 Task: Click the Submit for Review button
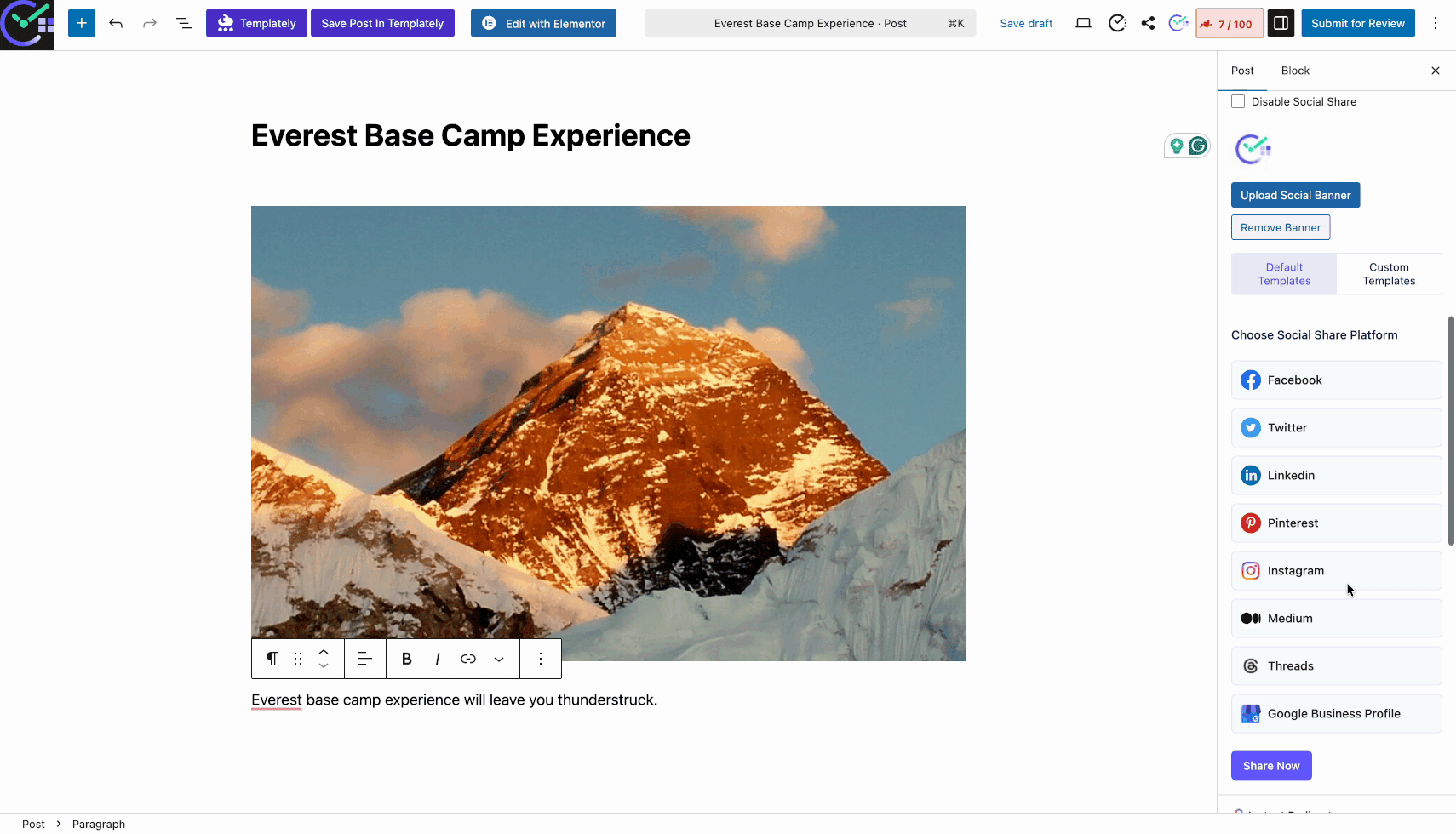tap(1357, 23)
